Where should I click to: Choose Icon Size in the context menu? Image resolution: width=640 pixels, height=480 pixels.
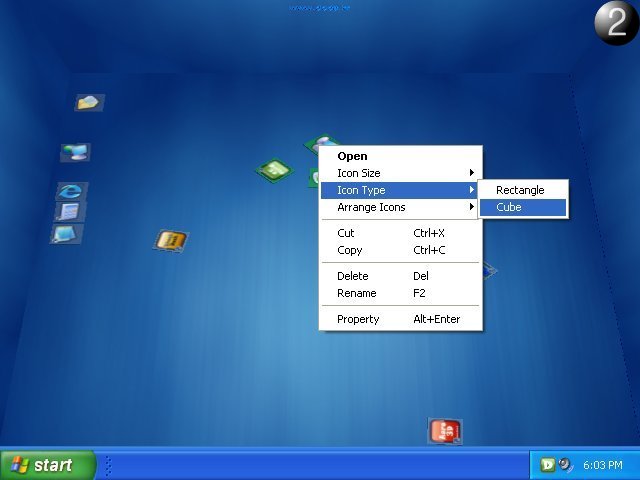coord(400,173)
